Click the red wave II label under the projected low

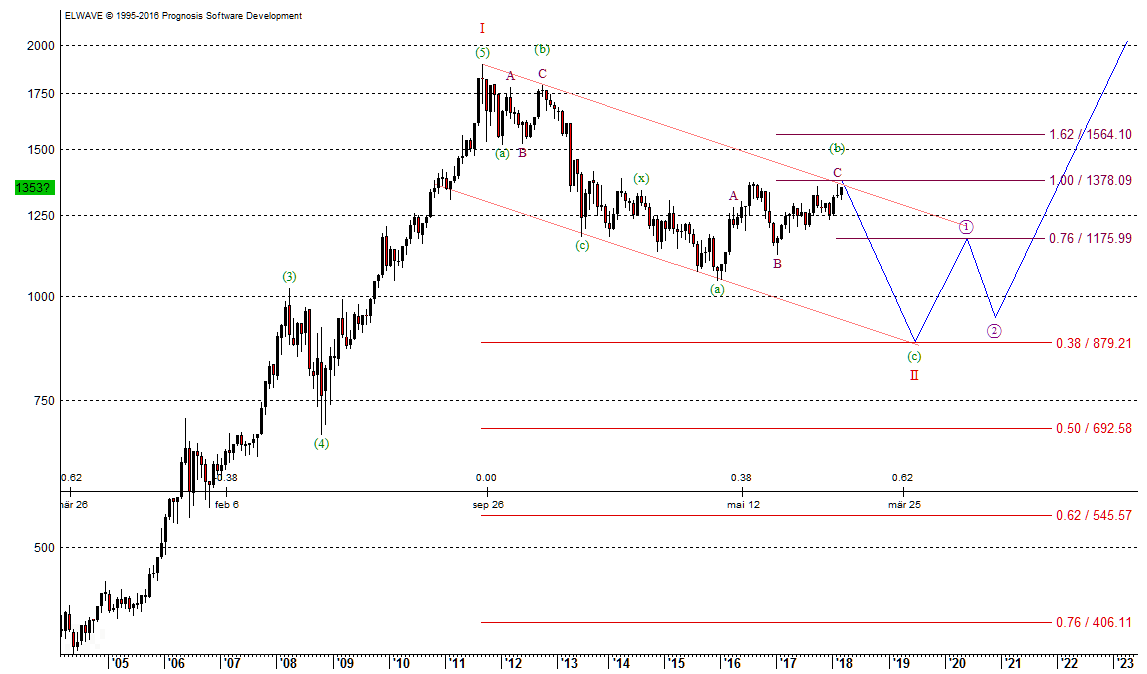point(914,375)
